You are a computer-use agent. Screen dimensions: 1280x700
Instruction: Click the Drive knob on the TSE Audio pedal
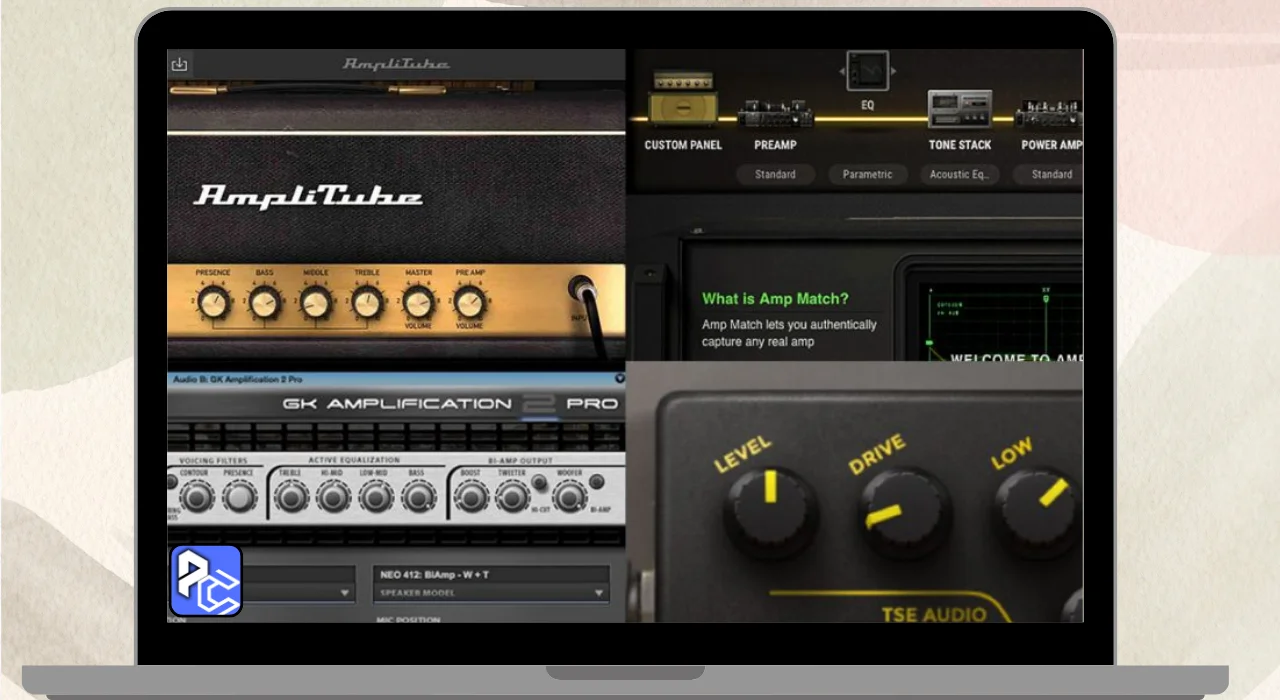coord(905,513)
